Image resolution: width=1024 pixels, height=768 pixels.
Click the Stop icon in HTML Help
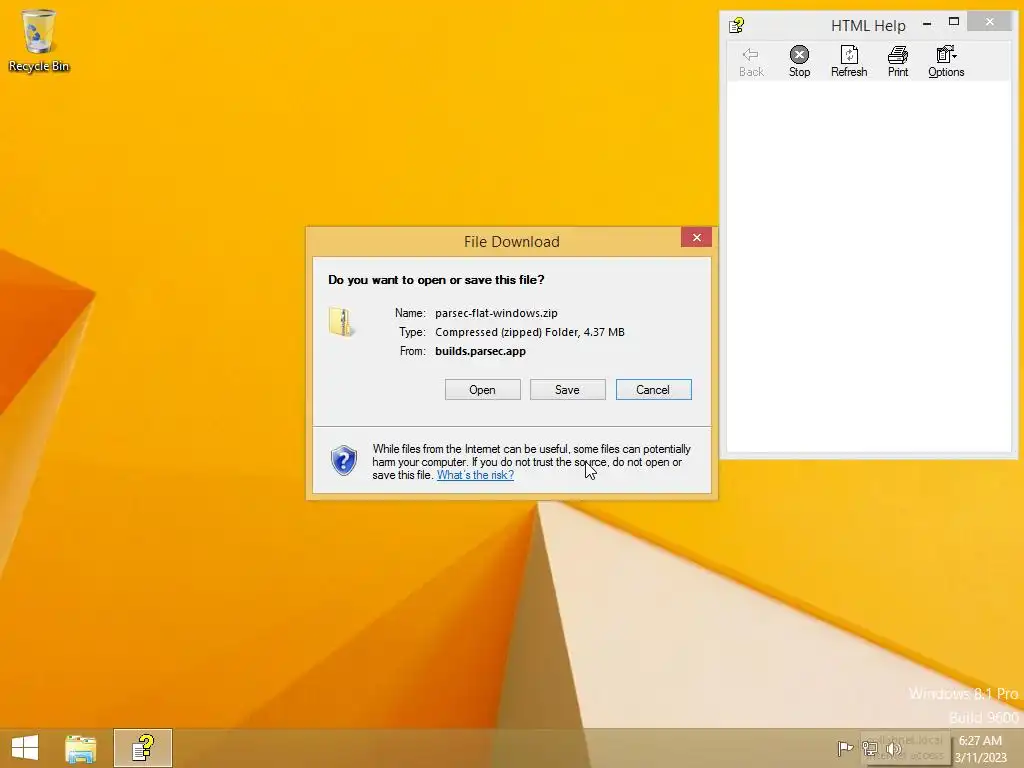point(799,61)
